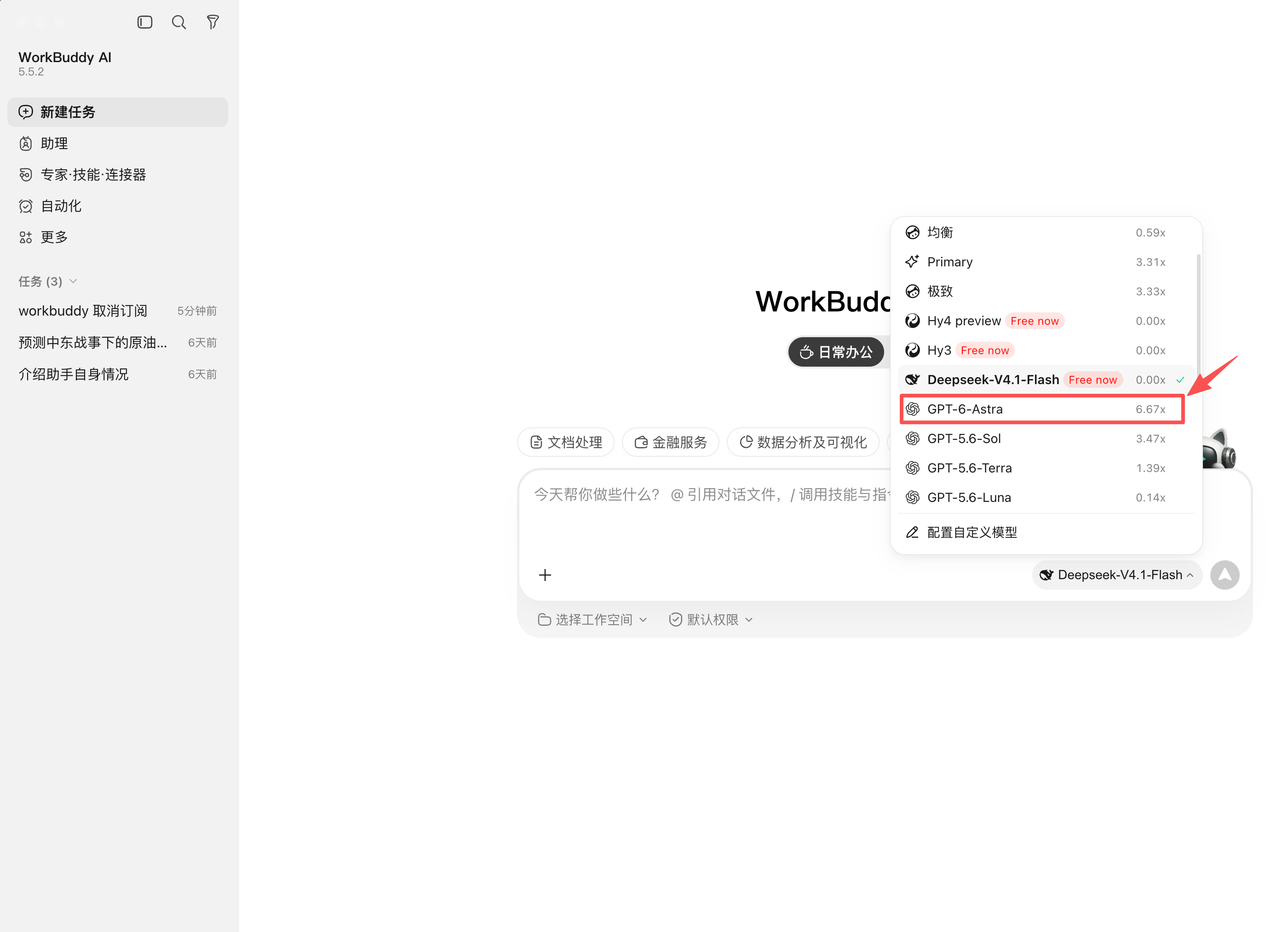The width and height of the screenshot is (1288, 932).
Task: Click the 金融服务 wallet icon
Action: (641, 443)
